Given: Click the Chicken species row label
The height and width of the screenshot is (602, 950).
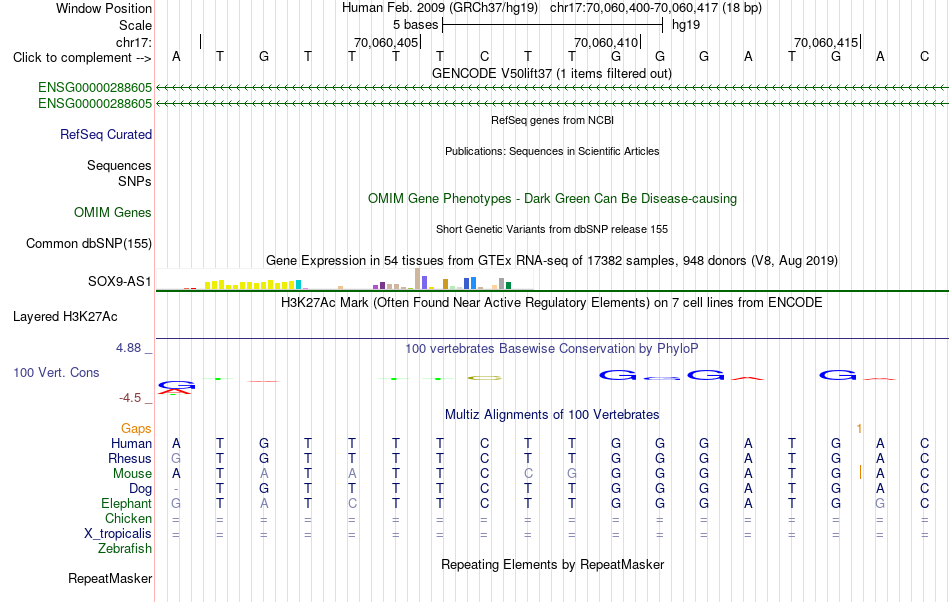Looking at the screenshot, I should [x=128, y=518].
